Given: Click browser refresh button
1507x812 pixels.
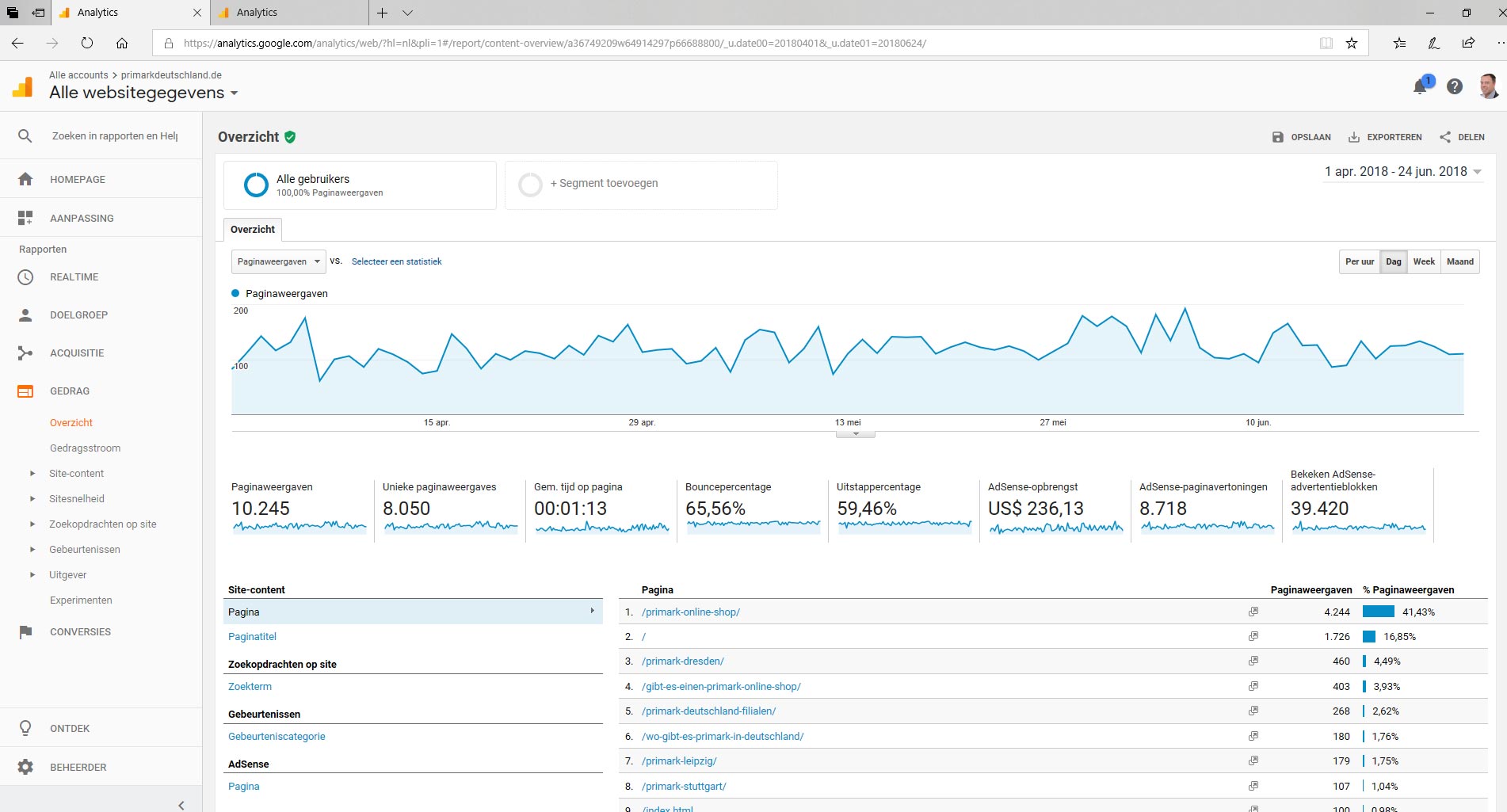Looking at the screenshot, I should coord(87,43).
